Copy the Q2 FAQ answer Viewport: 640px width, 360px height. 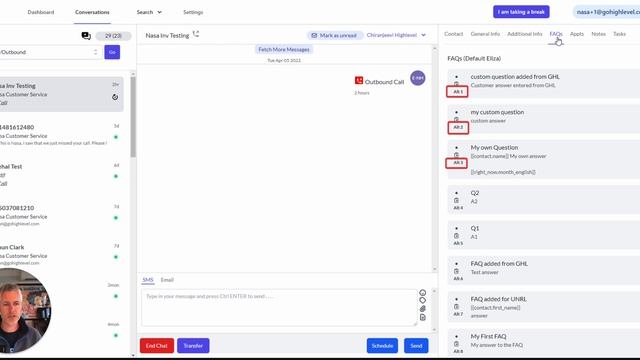(456, 200)
